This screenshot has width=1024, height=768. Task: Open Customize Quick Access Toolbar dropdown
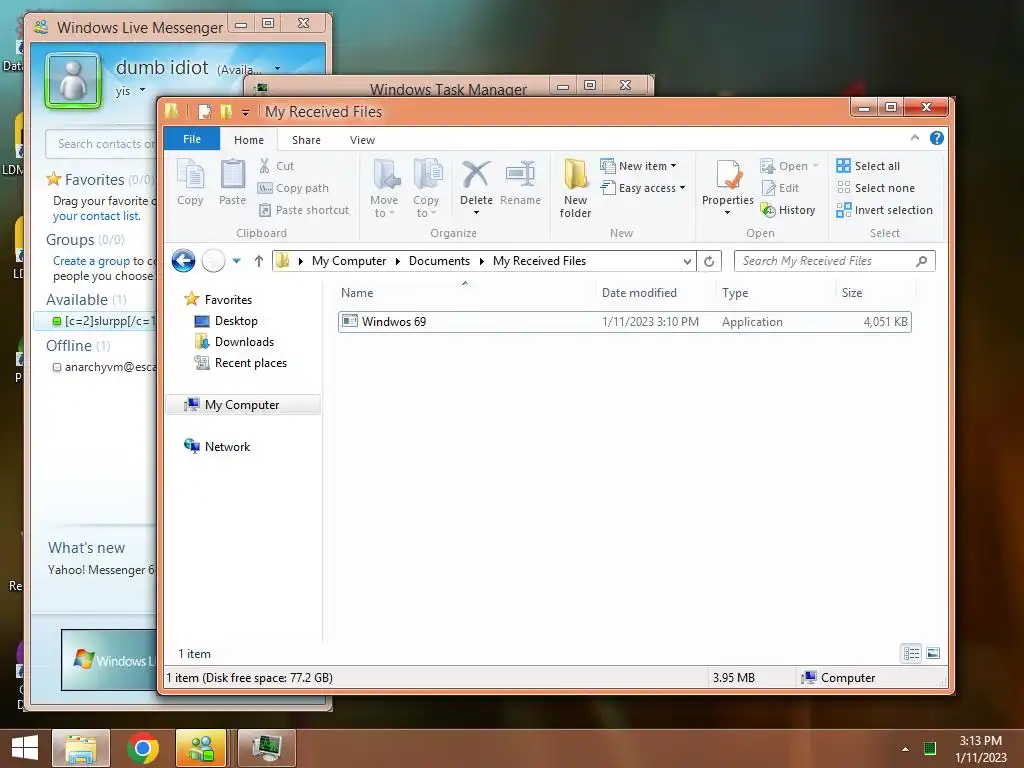[x=245, y=112]
